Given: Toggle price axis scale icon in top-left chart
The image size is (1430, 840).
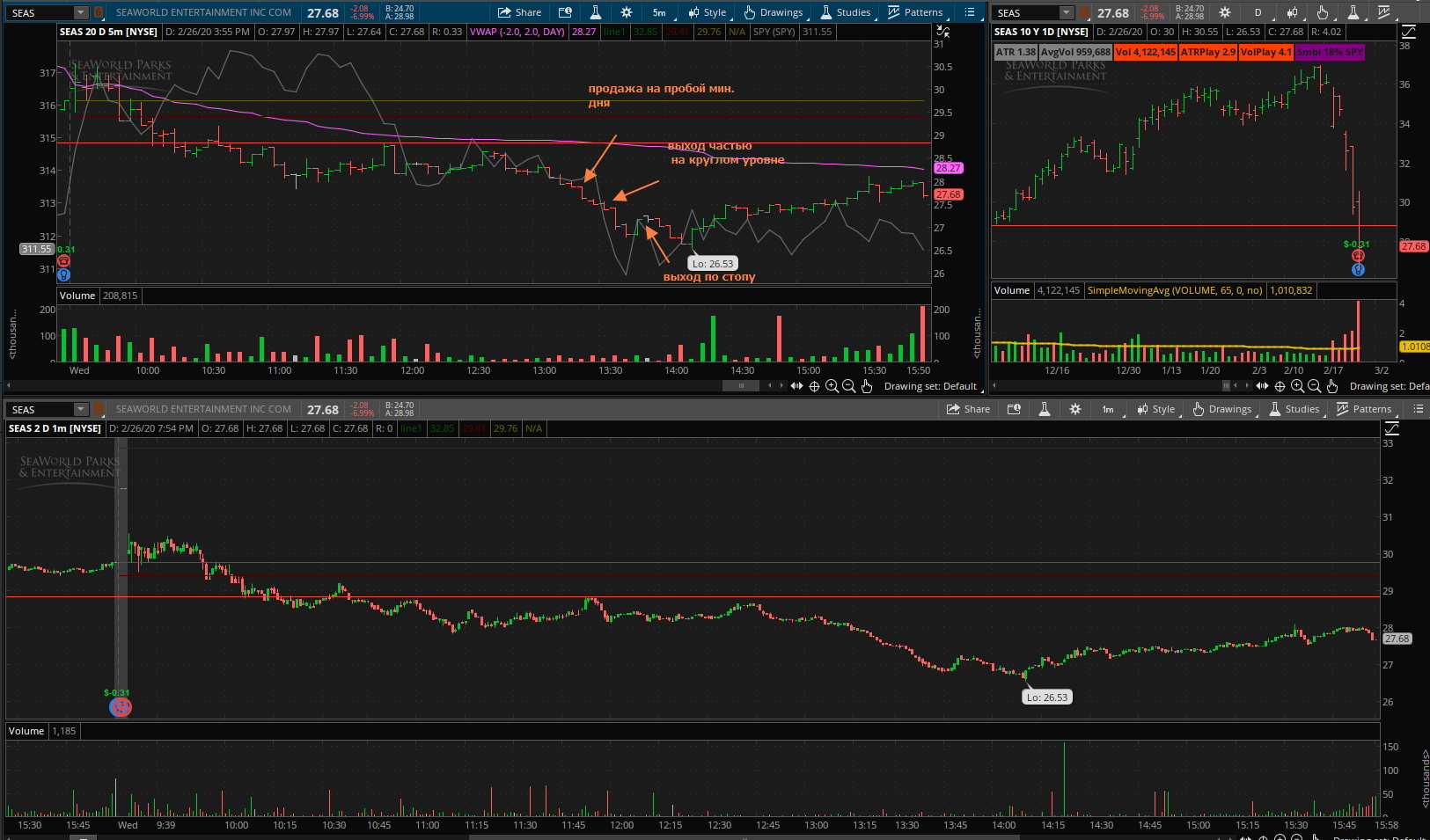Looking at the screenshot, I should [943, 32].
